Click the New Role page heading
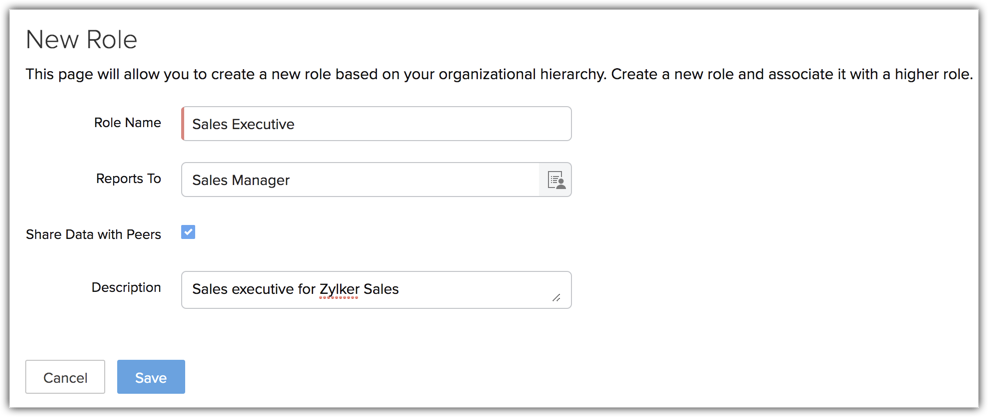 pyautogui.click(x=81, y=39)
